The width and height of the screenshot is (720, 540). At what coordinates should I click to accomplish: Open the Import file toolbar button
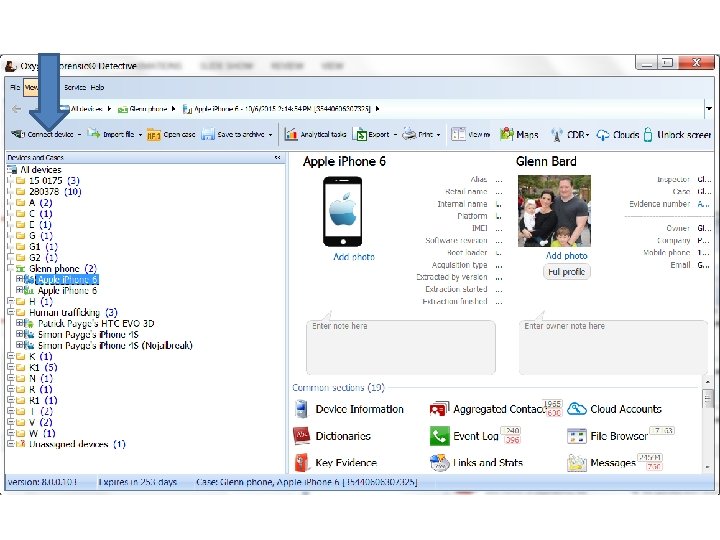(x=112, y=134)
